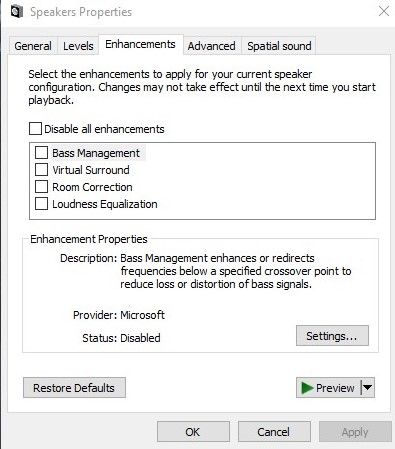The height and width of the screenshot is (449, 395).
Task: Switch to the General tab
Action: [x=33, y=46]
